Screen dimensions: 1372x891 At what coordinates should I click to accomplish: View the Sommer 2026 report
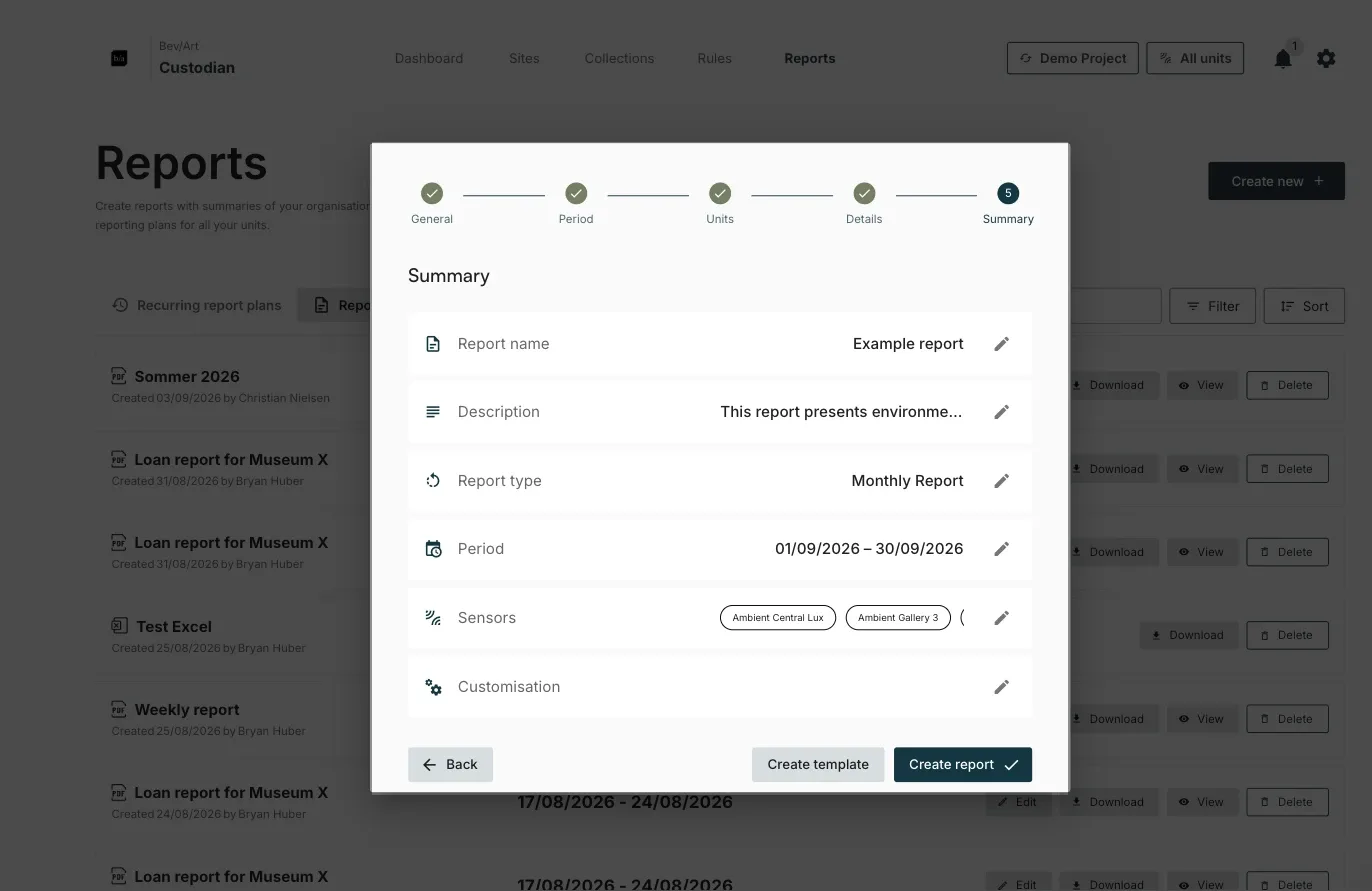click(x=1202, y=385)
